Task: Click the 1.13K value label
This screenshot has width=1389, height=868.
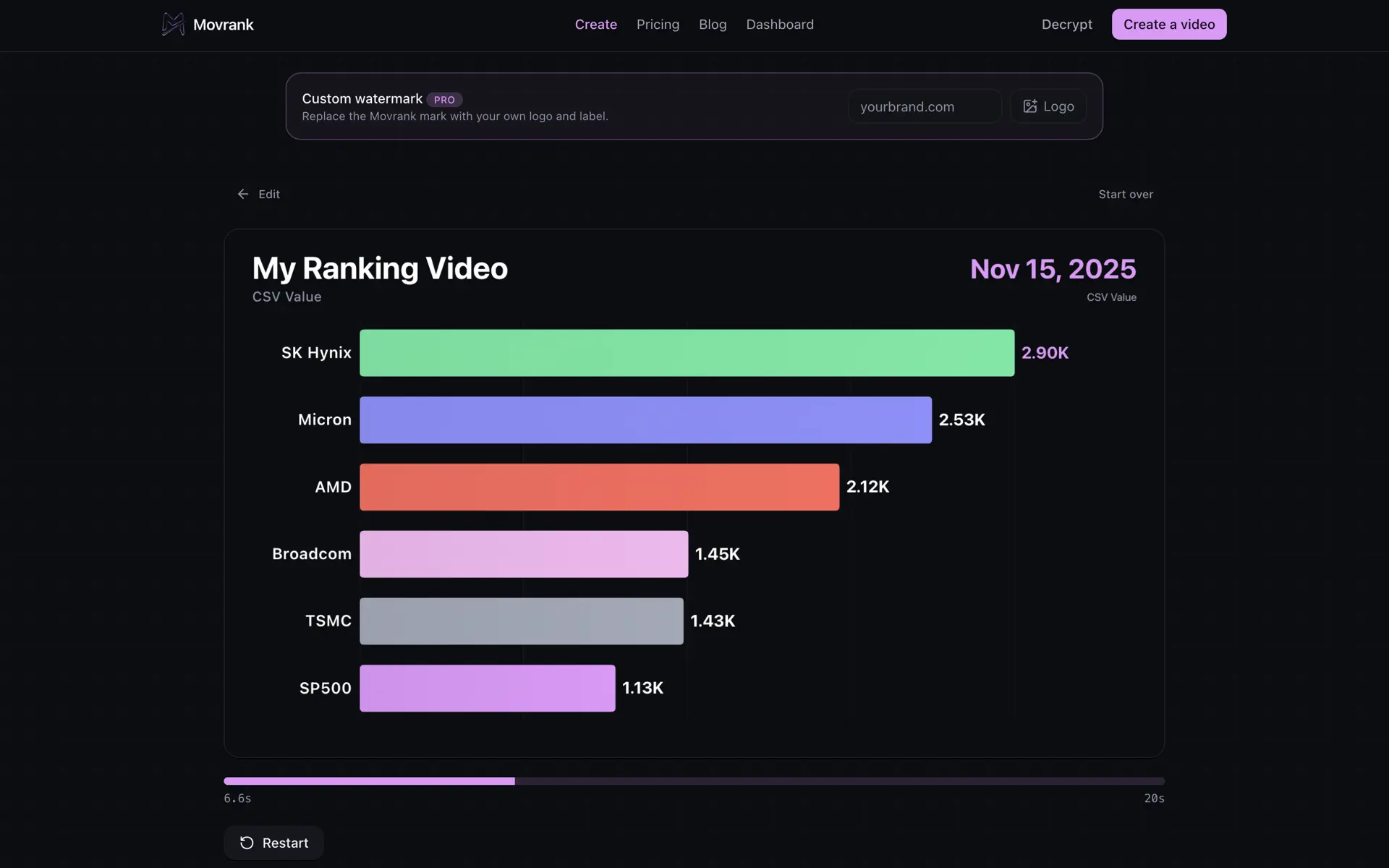Action: tap(642, 688)
